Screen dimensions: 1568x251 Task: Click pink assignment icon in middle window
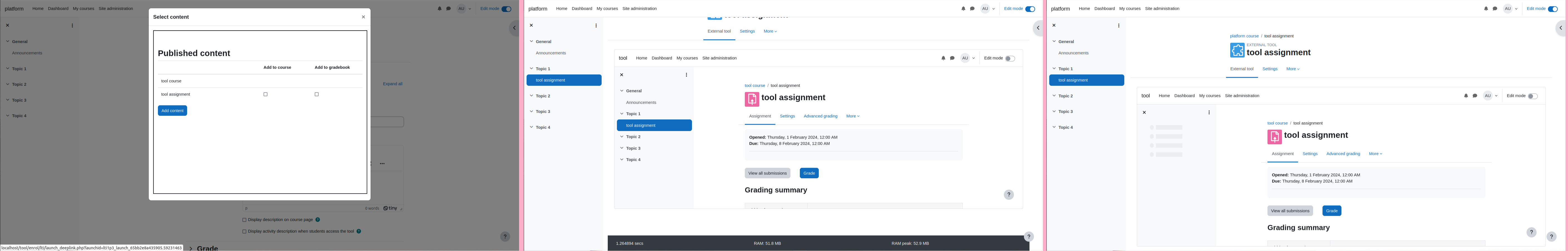pyautogui.click(x=752, y=99)
